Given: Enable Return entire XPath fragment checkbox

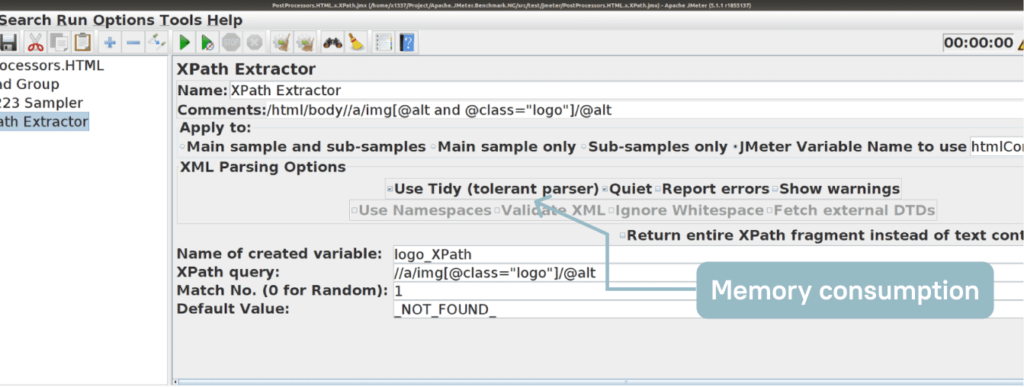Looking at the screenshot, I should point(623,236).
